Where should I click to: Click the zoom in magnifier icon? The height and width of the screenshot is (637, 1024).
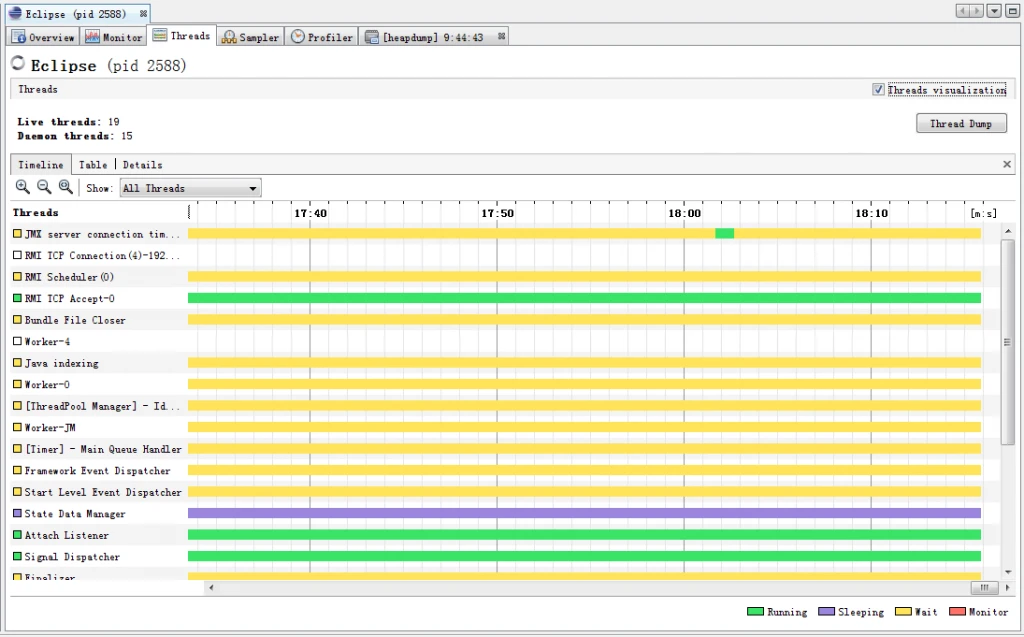[23, 187]
